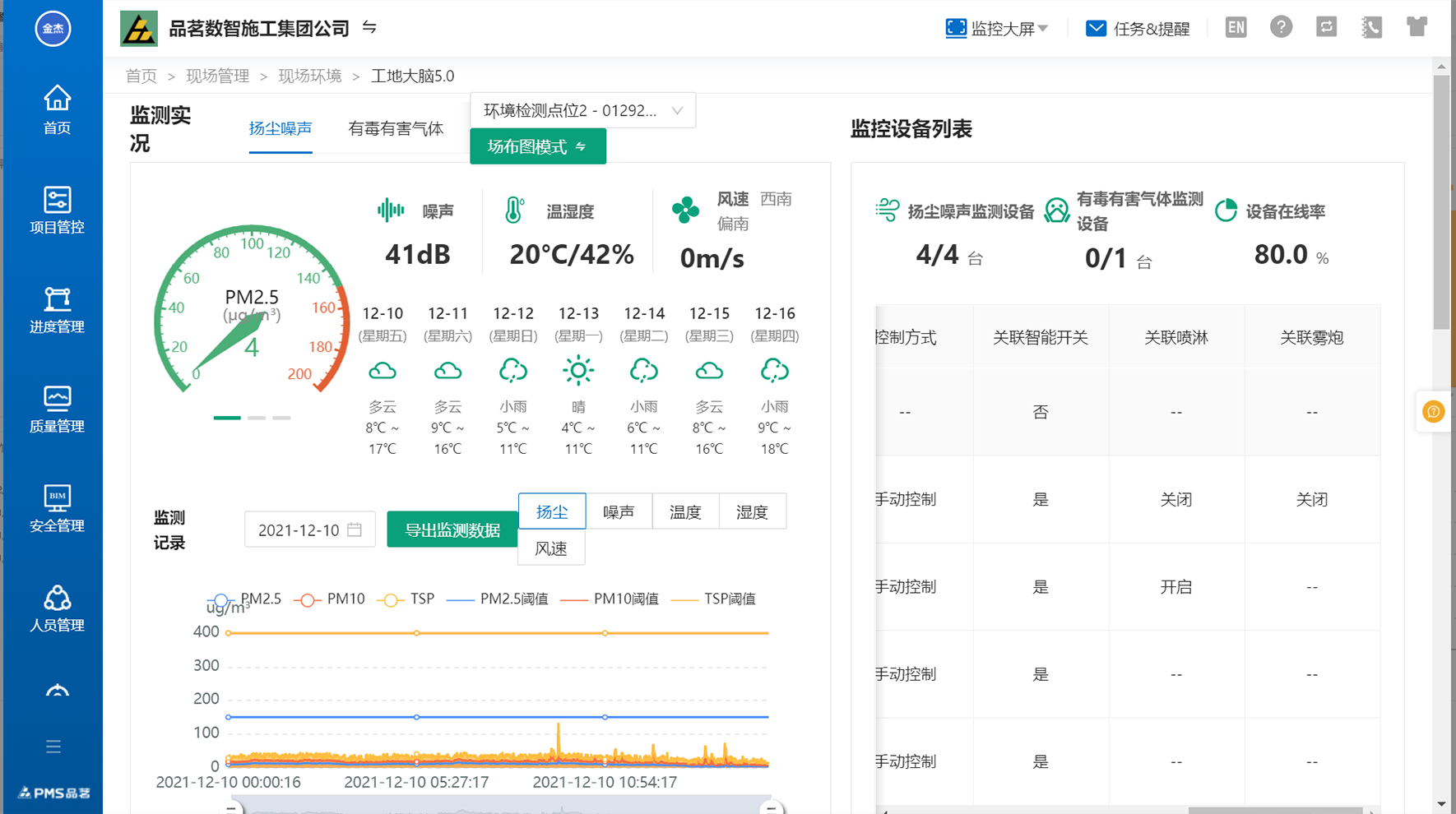Go to 首页 home in the sidebar
This screenshot has width=1456, height=814.
pyautogui.click(x=57, y=109)
